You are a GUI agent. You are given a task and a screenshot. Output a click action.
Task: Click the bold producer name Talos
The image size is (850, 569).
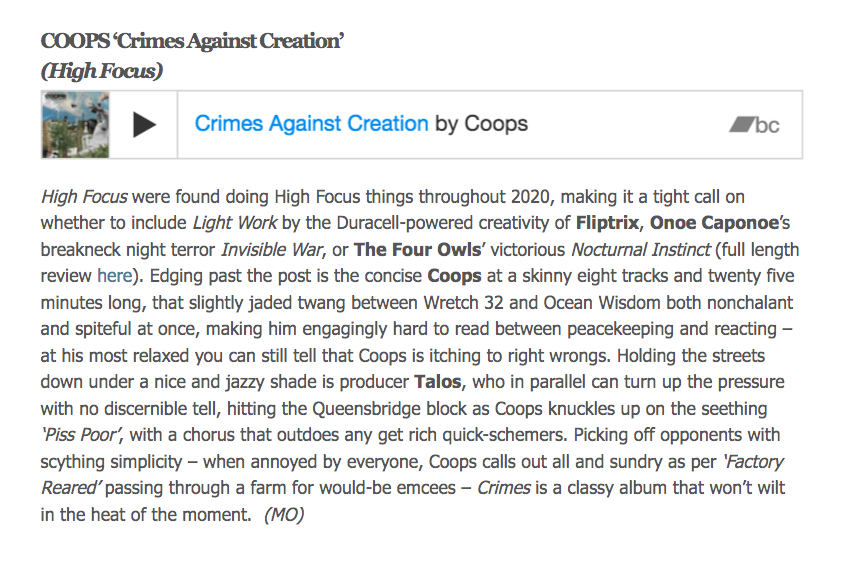tap(435, 381)
